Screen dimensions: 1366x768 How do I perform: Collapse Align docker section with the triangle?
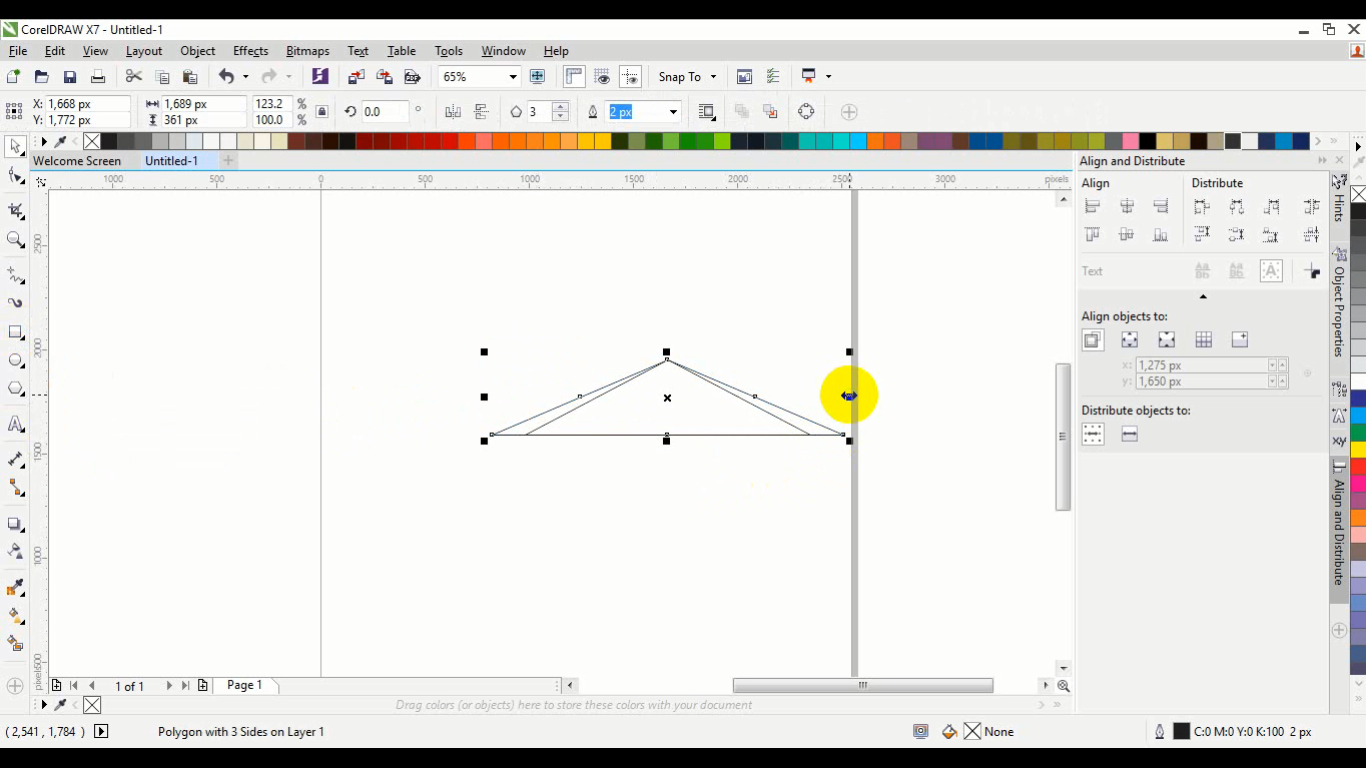coord(1203,297)
